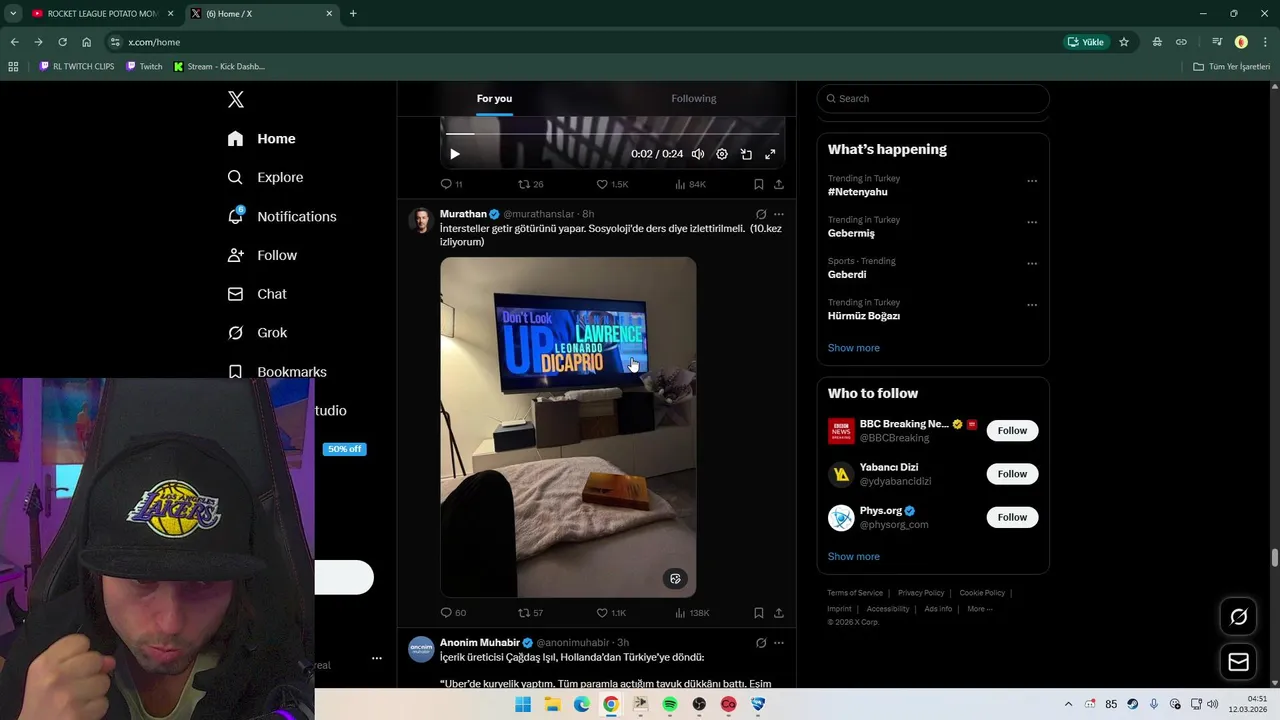Open floating messages envelope button
Image resolution: width=1280 pixels, height=720 pixels.
(1238, 662)
